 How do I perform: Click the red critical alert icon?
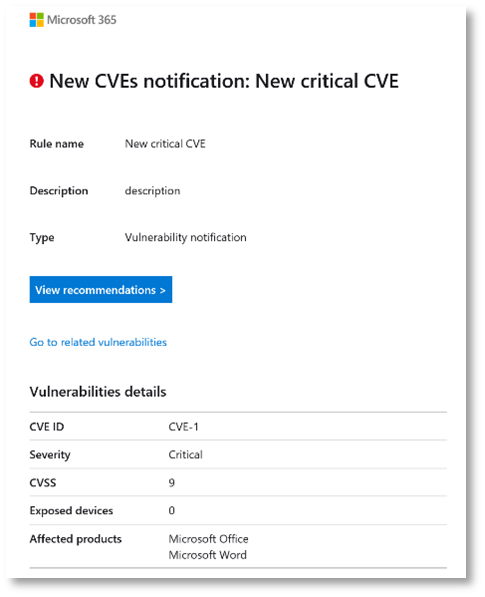click(37, 81)
